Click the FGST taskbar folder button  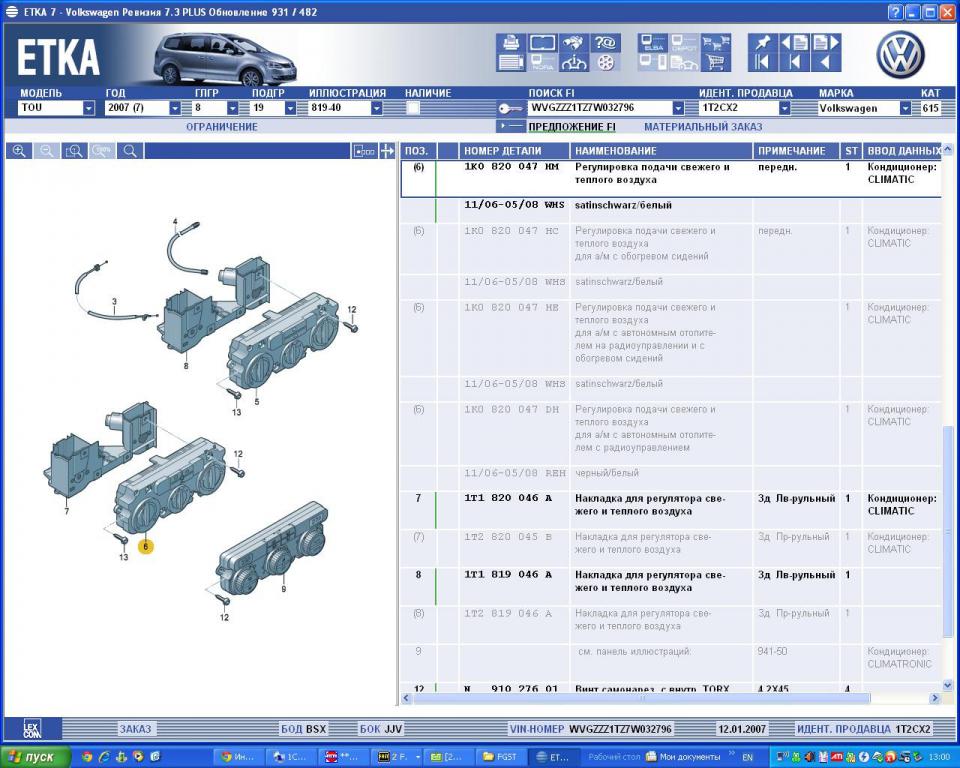tap(500, 757)
